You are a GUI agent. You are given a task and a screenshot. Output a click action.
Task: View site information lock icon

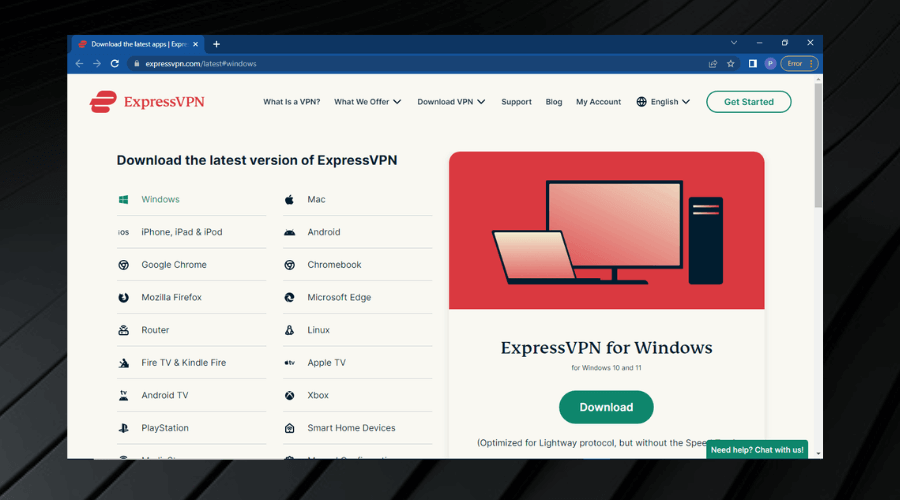137,64
